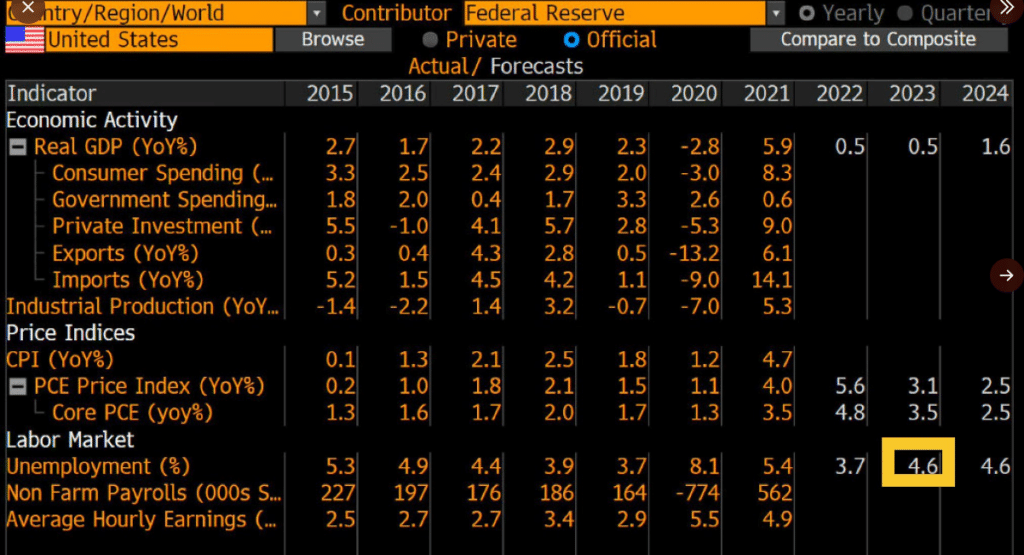Click the Economic Activity section heading
This screenshot has width=1024, height=555.
(92, 120)
